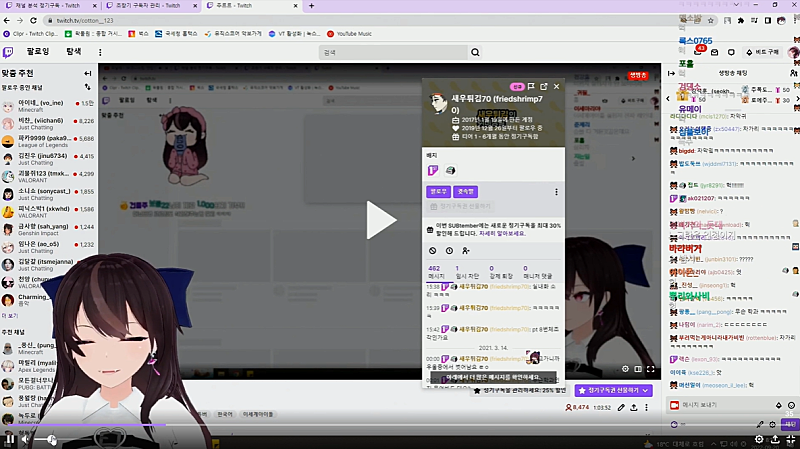Open the Twitch stream player settings gear
The width and height of the screenshot is (800, 449).
[625, 369]
